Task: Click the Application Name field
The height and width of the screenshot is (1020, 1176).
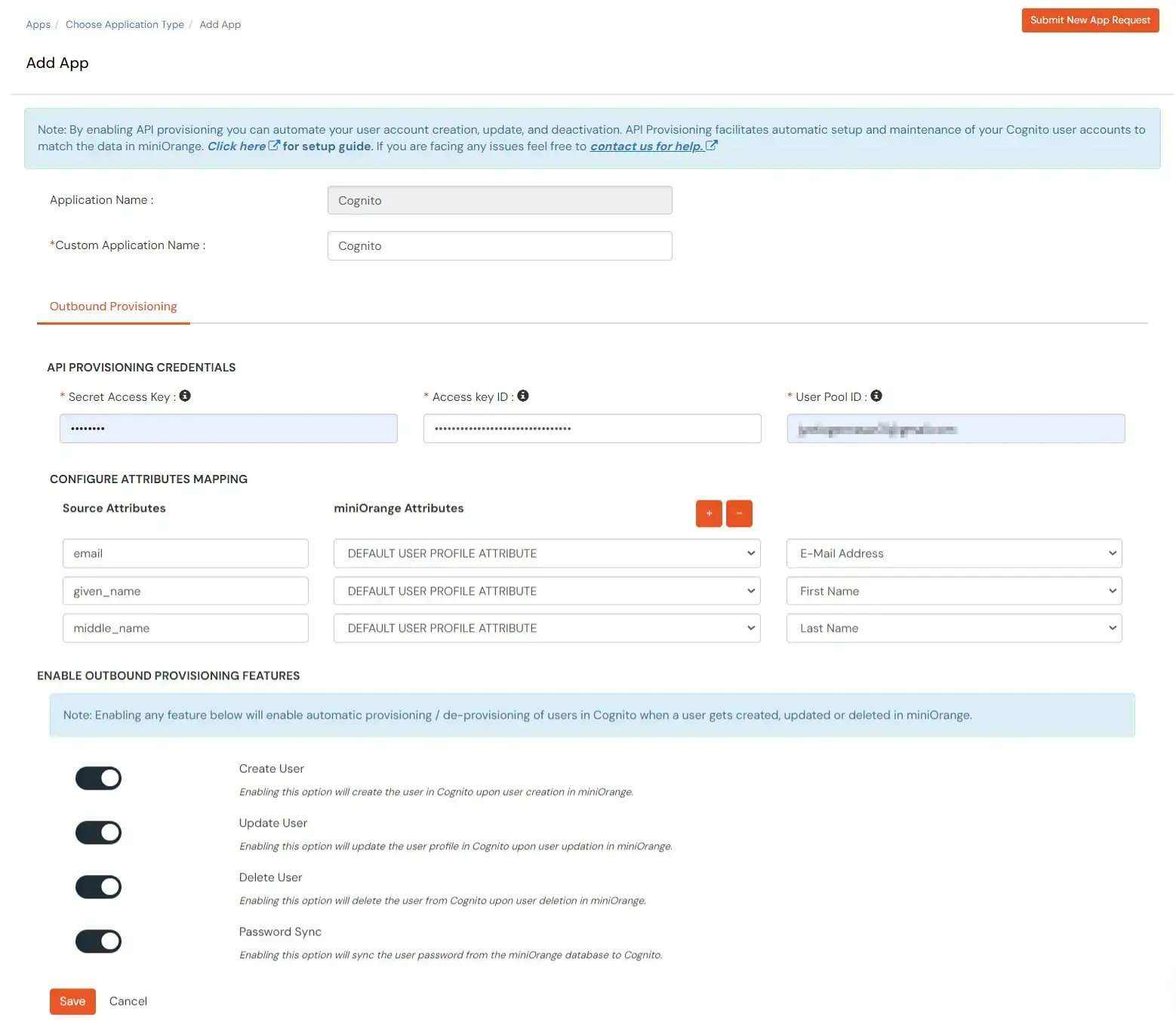Action: click(x=500, y=201)
